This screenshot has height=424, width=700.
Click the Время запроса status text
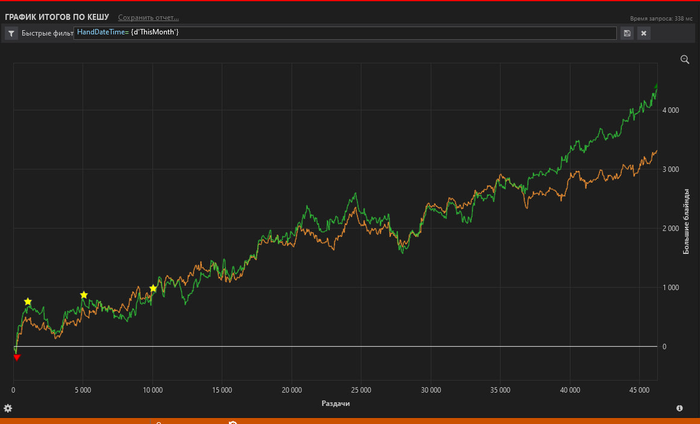[x=661, y=19]
